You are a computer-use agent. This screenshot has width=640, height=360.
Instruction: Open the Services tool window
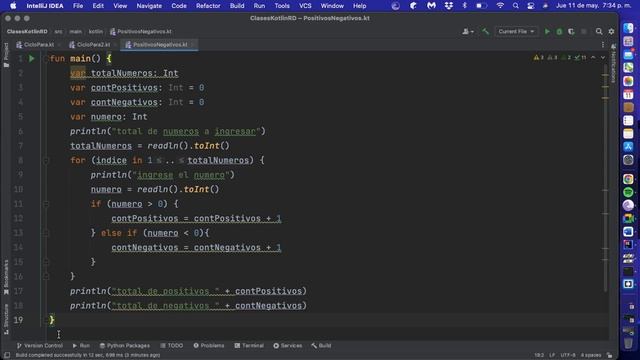[287, 345]
